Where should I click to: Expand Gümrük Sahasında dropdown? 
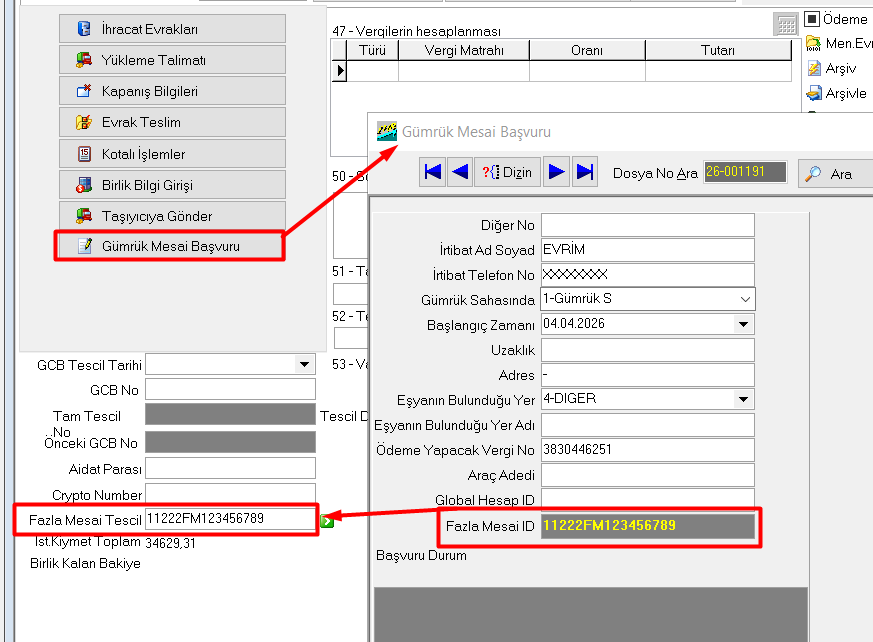745,299
